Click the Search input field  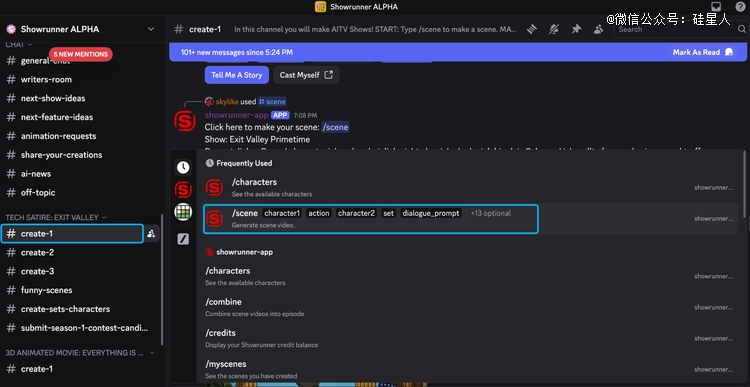pyautogui.click(x=681, y=29)
